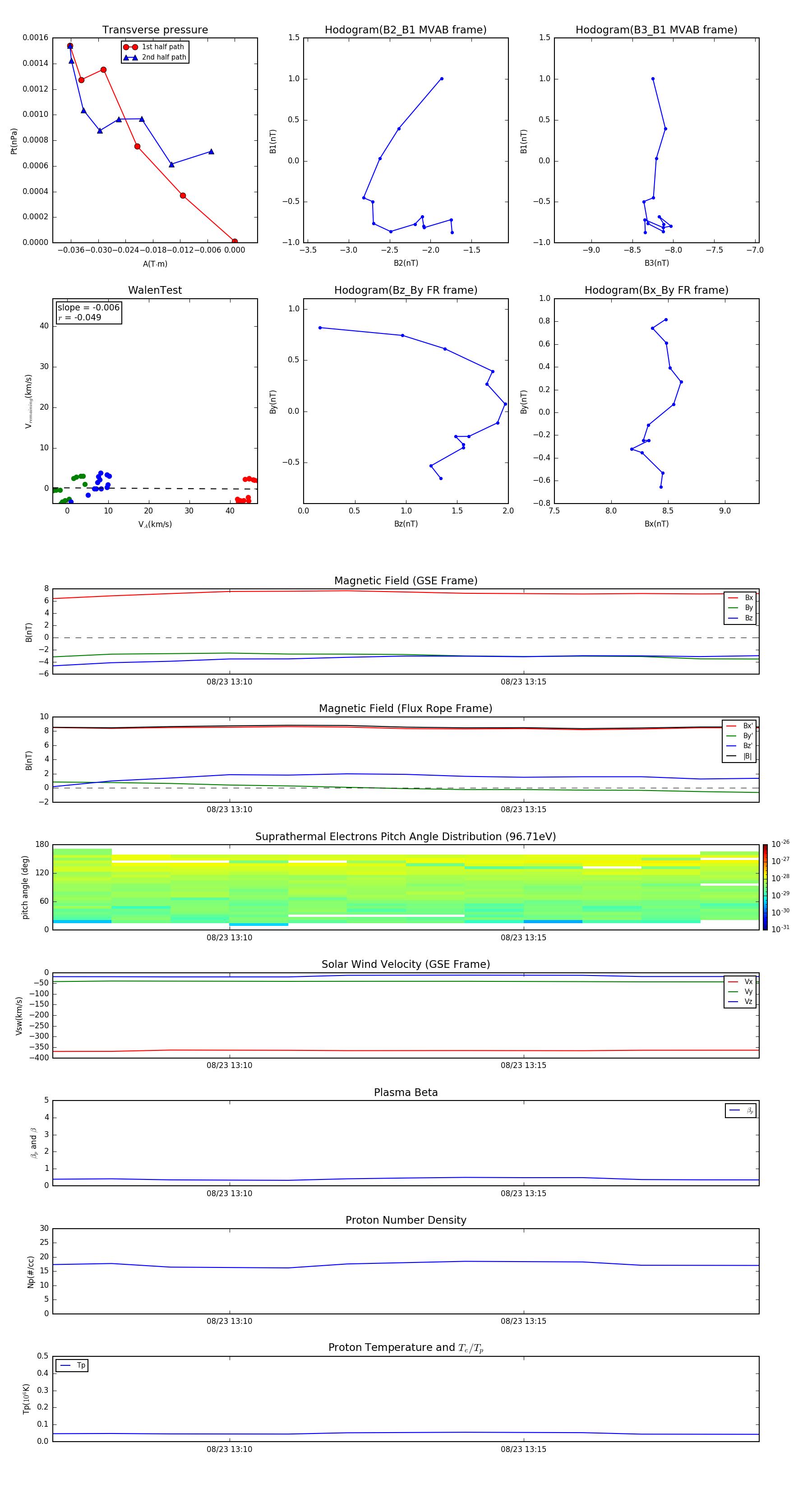Click the 'Hodogram(Bx_By FR frame)' title
Viewport: 812px width, 1489px height.
(656, 290)
